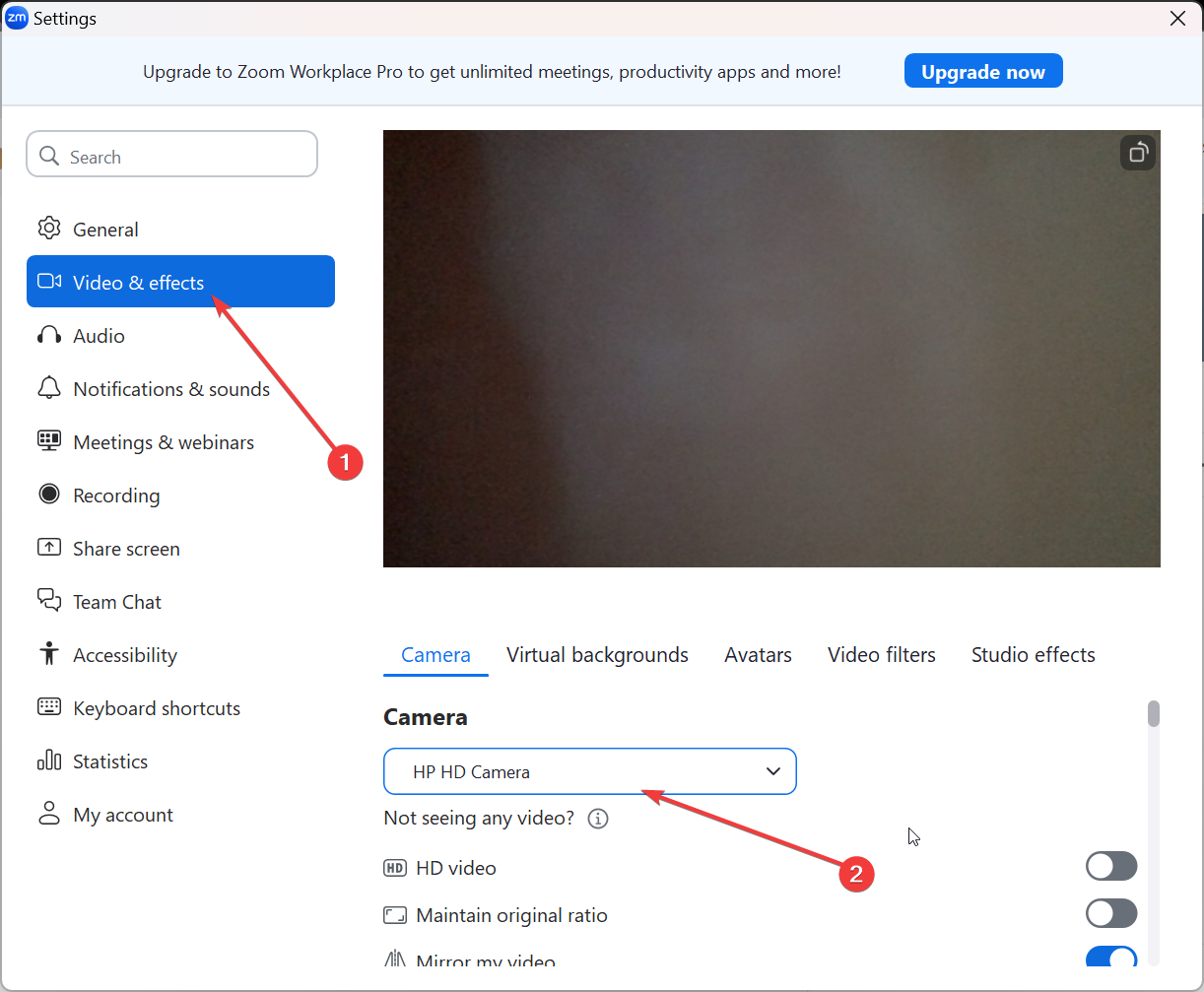The width and height of the screenshot is (1204, 992).
Task: Click the Share screen arrow icon
Action: (49, 548)
